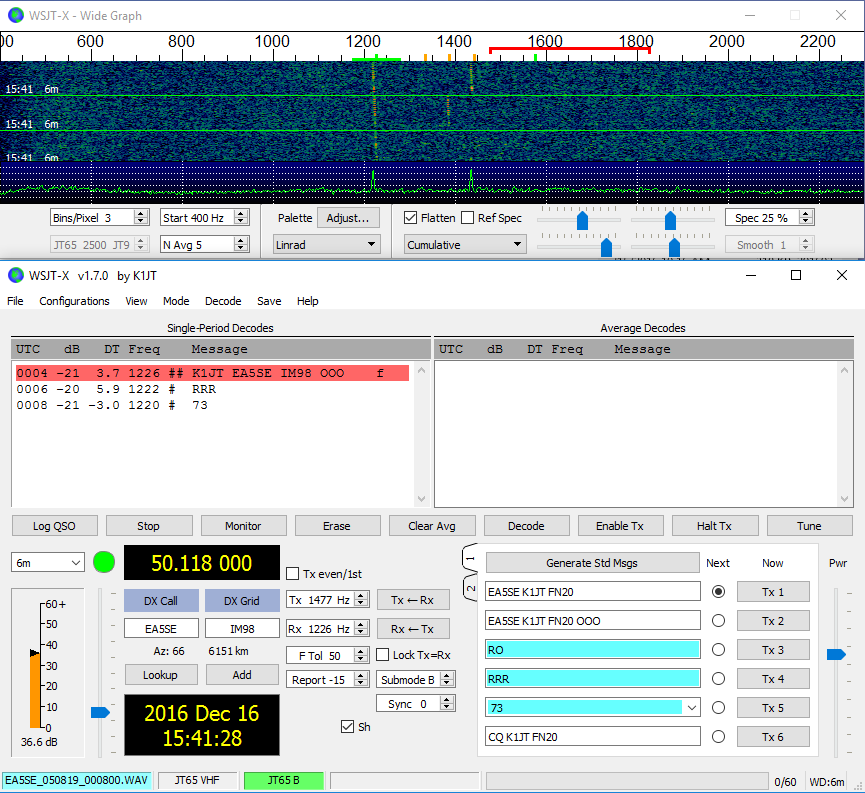Screen dimensions: 865x793
Task: Uncheck the Flatten checkbox
Action: pyautogui.click(x=411, y=218)
